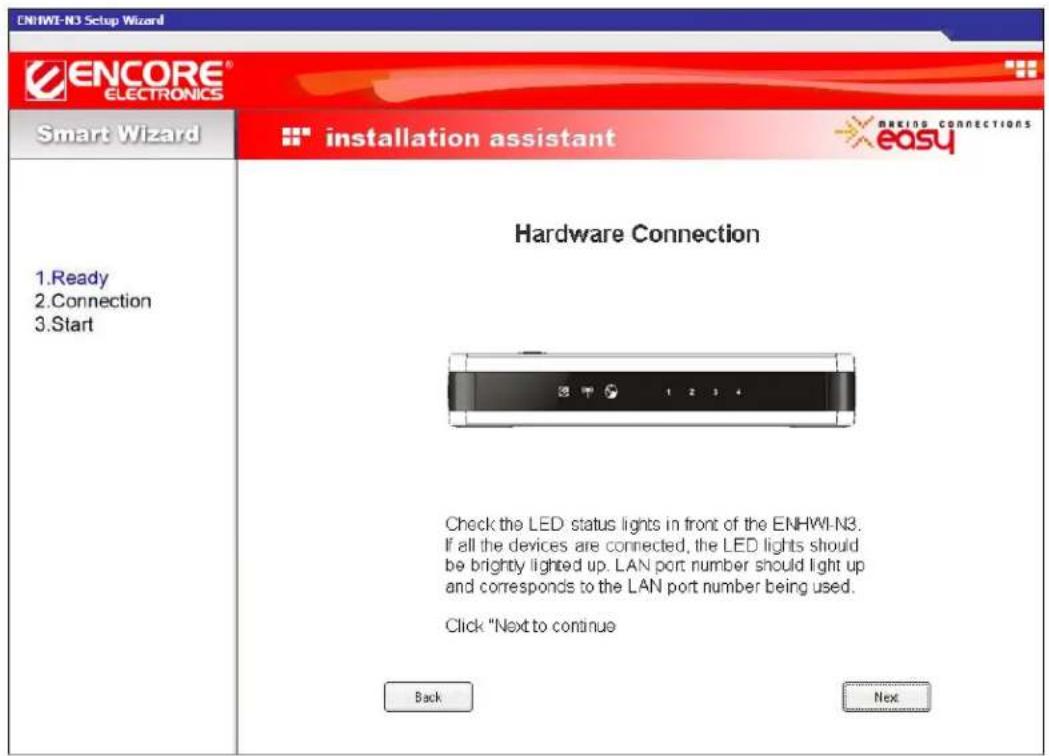Select the 2.Connection step
The width and height of the screenshot is (1049, 756).
tap(93, 301)
